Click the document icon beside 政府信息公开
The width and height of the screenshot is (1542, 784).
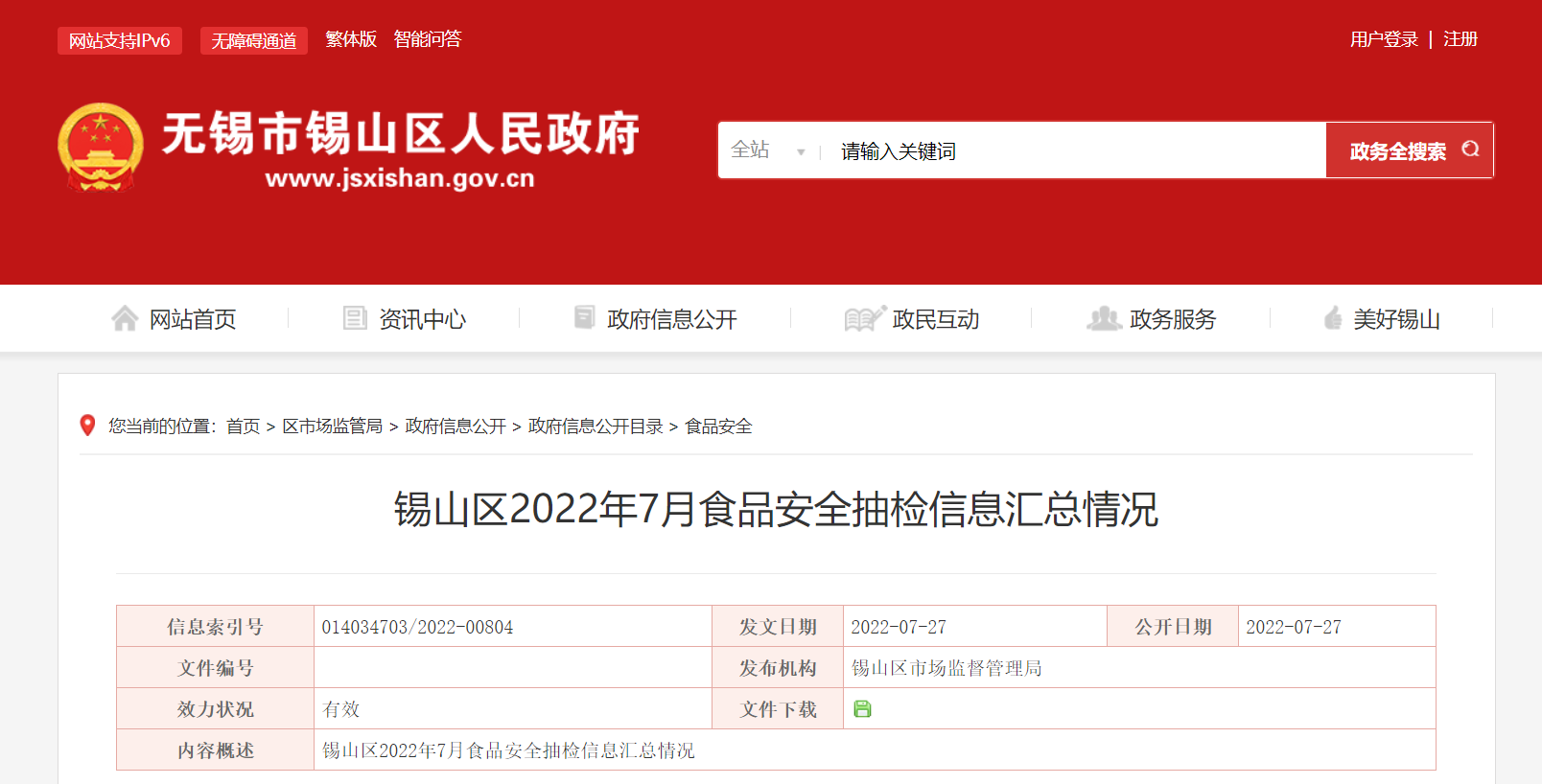(x=584, y=317)
